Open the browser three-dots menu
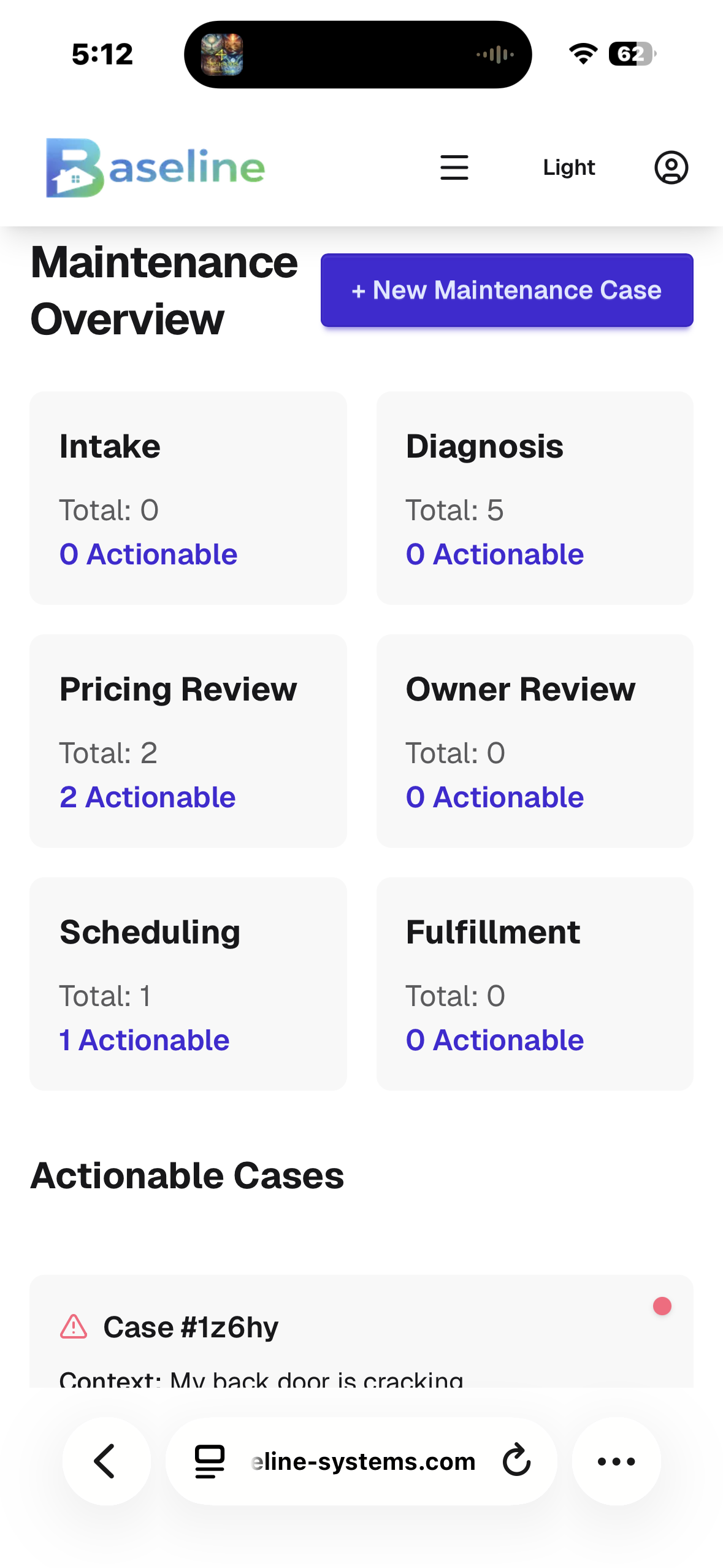Screen dimensions: 723x1568 point(616,1461)
